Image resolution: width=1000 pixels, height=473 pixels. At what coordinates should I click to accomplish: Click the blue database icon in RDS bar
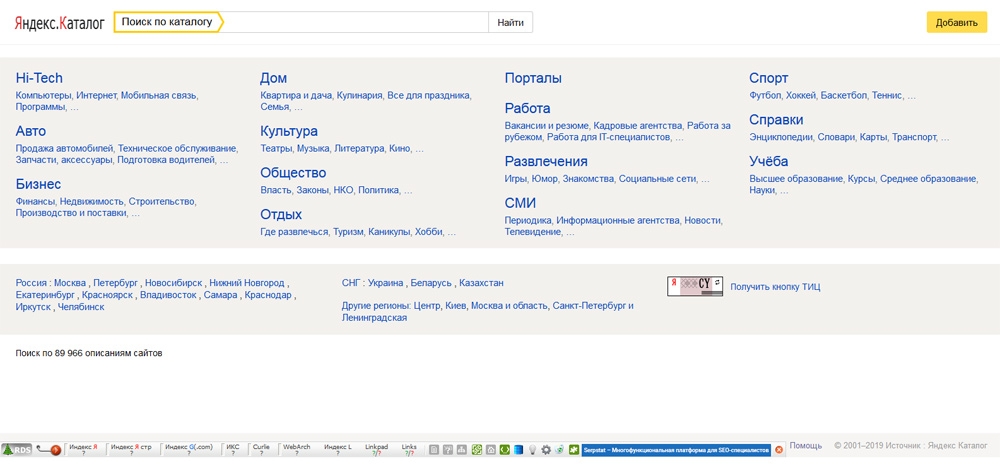[518, 449]
